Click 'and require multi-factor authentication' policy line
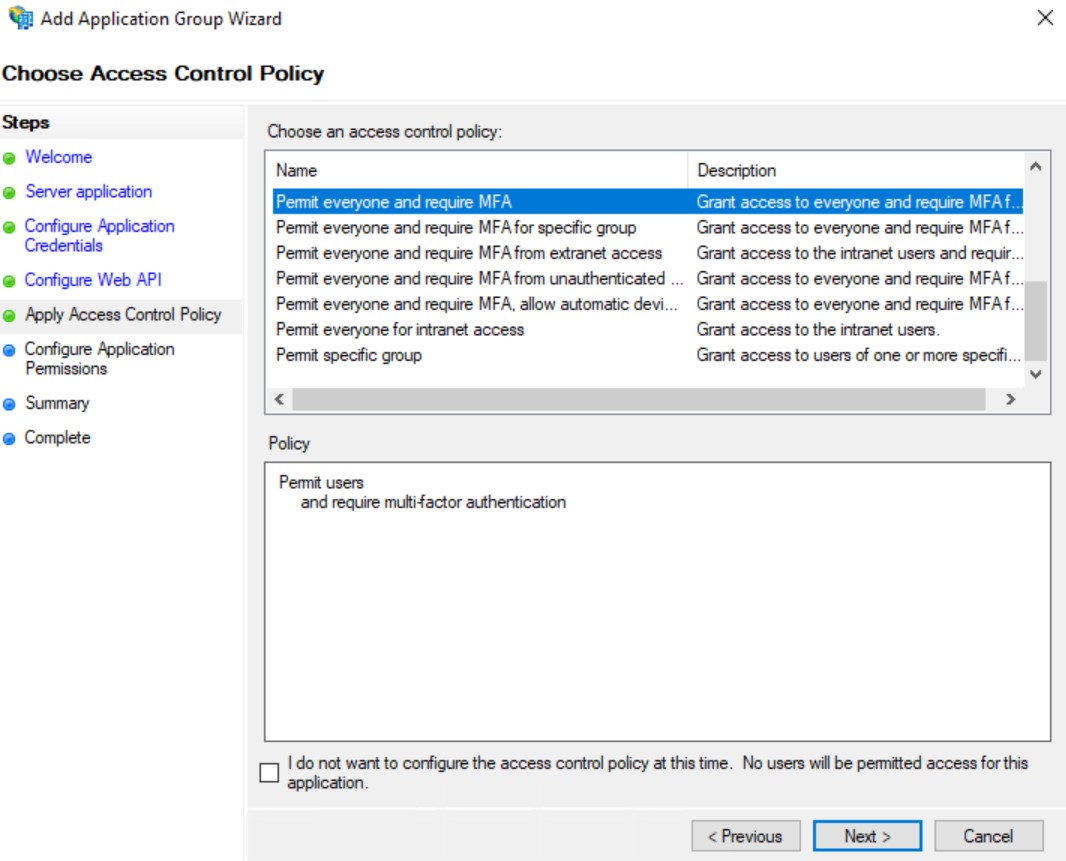This screenshot has height=861, width=1066. 433,502
